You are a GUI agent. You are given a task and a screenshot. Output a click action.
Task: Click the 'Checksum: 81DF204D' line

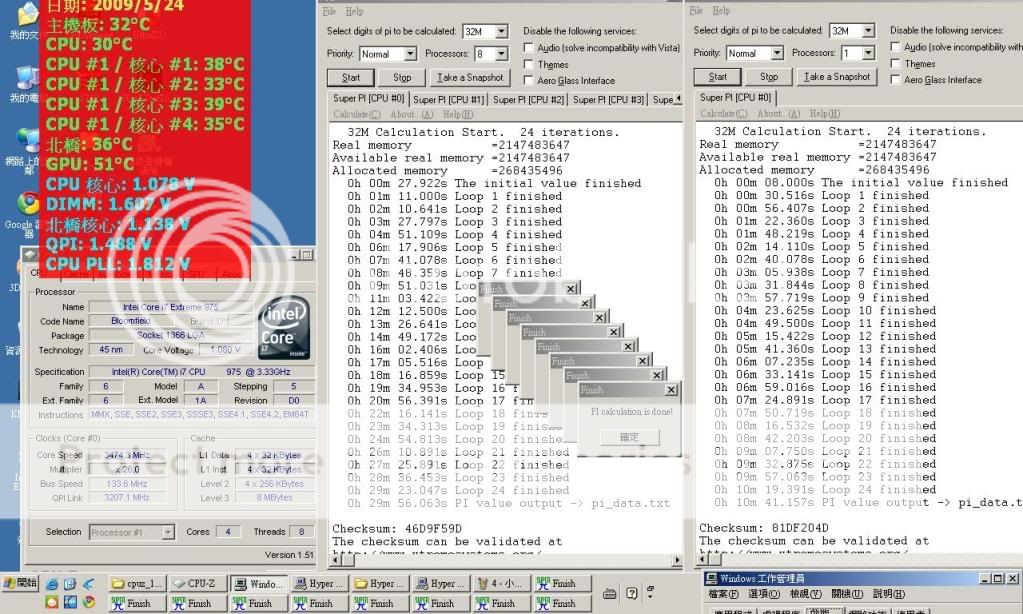(x=764, y=528)
